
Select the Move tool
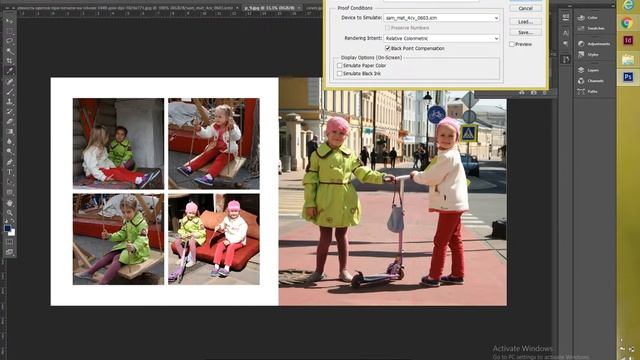pyautogui.click(x=9, y=20)
